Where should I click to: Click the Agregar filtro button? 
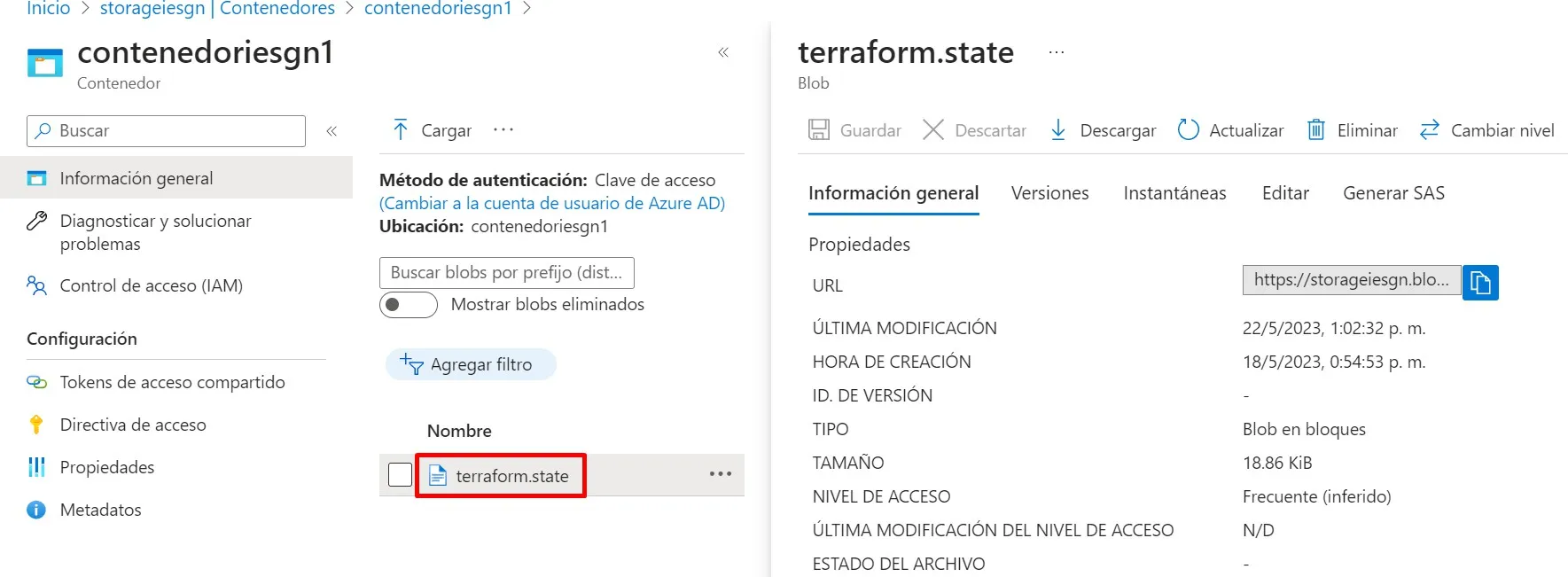471,364
